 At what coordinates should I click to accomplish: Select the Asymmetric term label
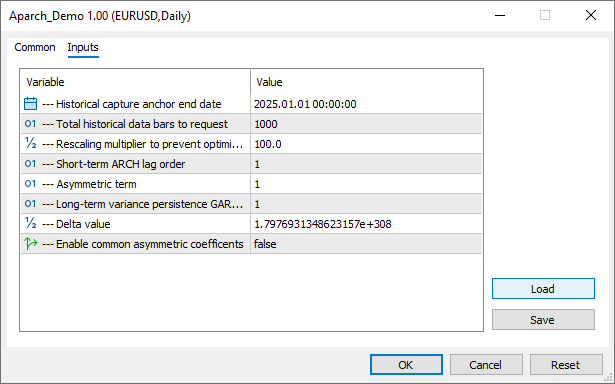pos(89,184)
